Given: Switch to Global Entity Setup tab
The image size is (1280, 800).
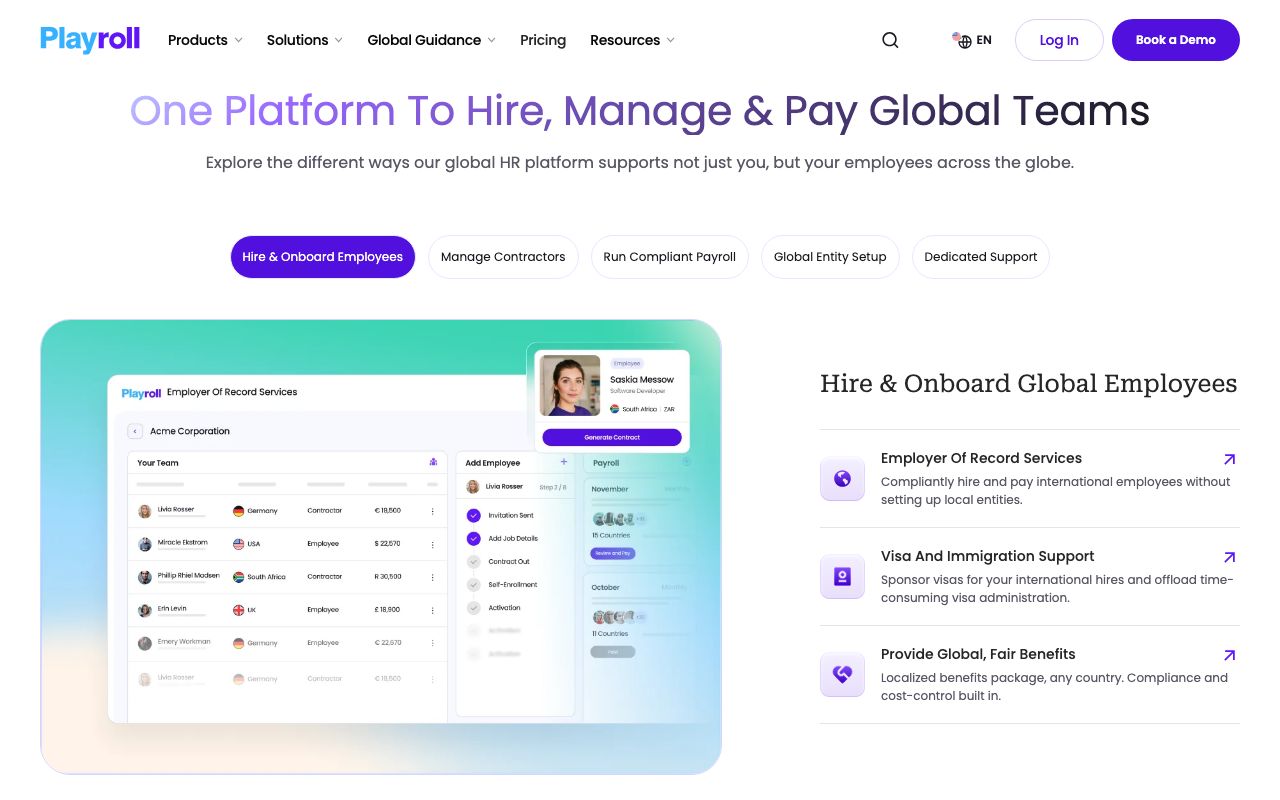Looking at the screenshot, I should 830,257.
